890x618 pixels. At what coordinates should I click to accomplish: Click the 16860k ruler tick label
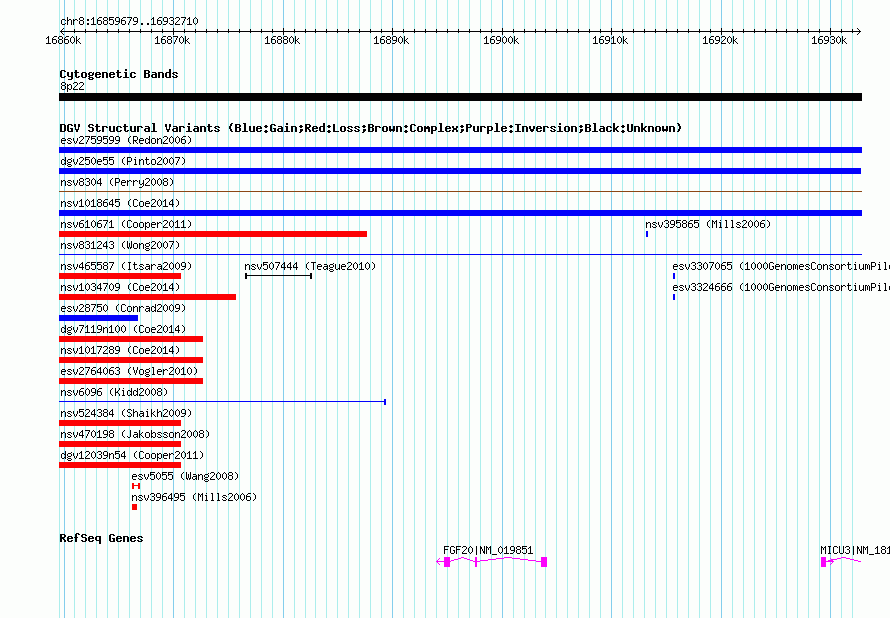63,41
